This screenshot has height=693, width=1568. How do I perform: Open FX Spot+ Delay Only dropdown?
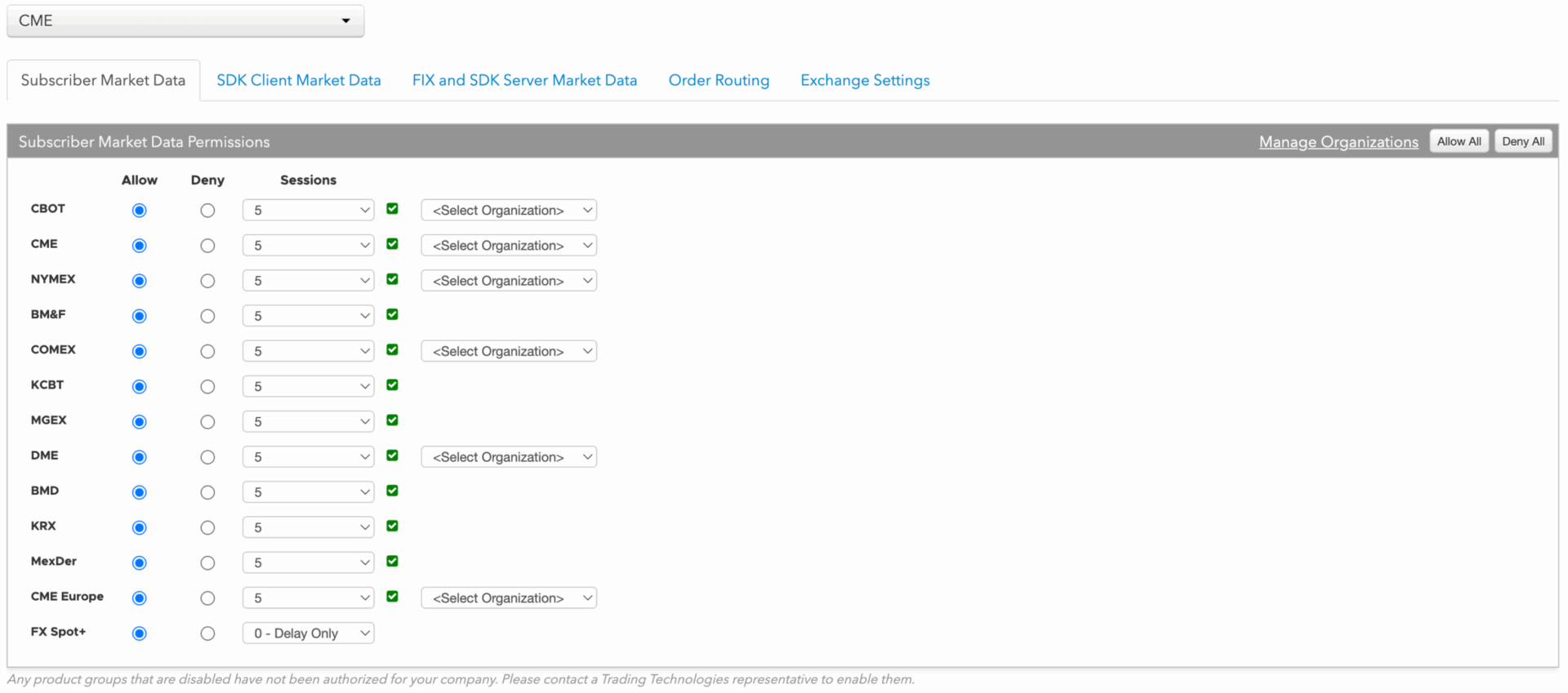click(309, 633)
